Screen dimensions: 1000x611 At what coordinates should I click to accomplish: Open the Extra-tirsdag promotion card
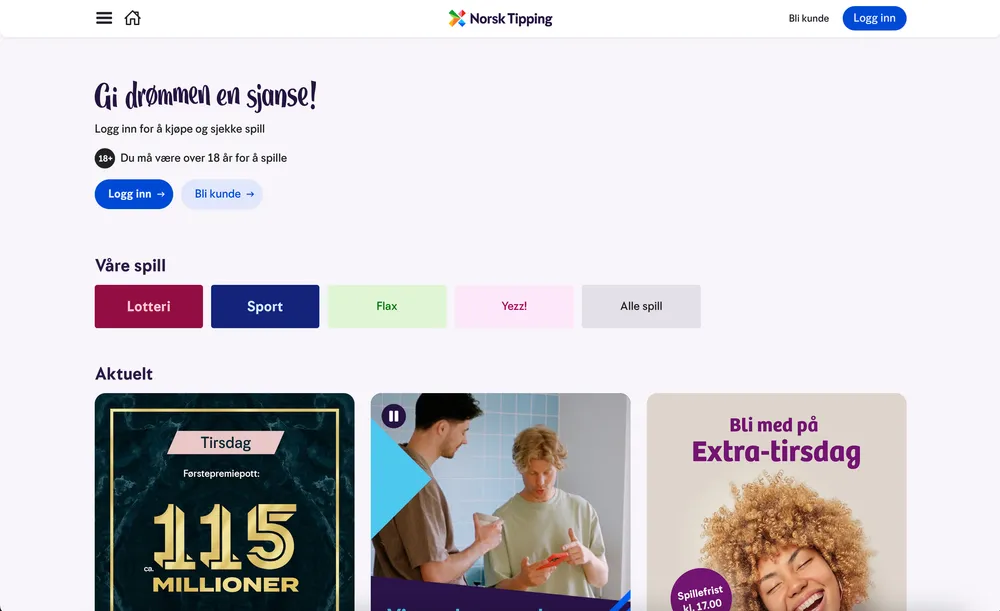coord(776,502)
